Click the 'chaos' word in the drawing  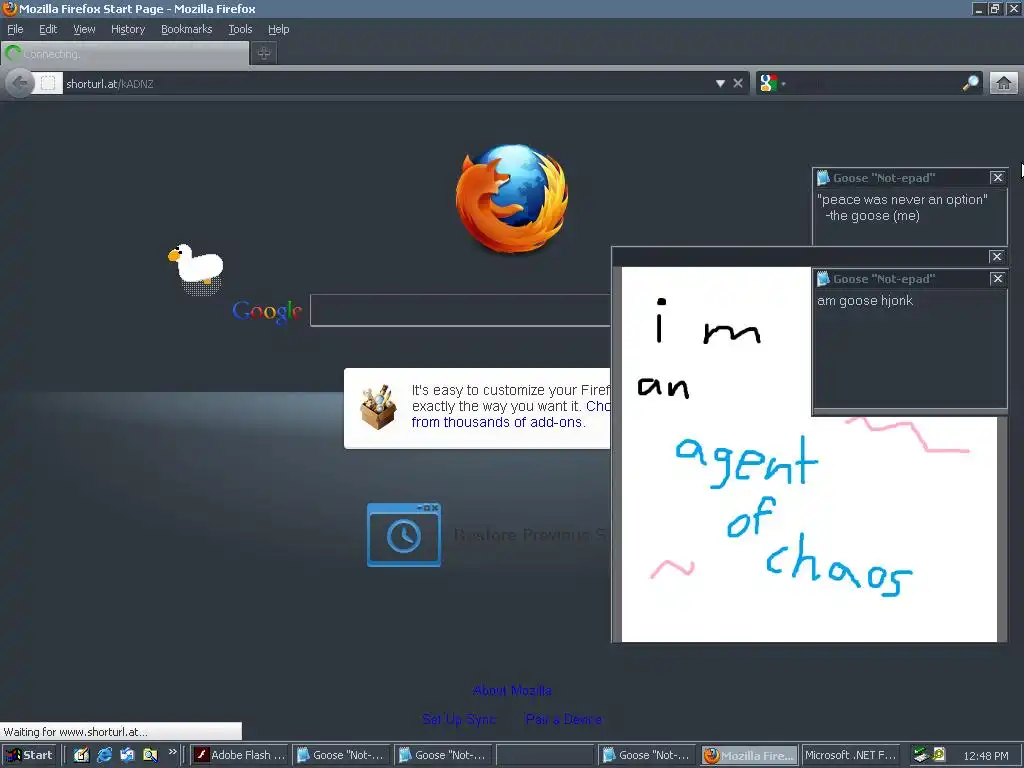[x=839, y=565]
